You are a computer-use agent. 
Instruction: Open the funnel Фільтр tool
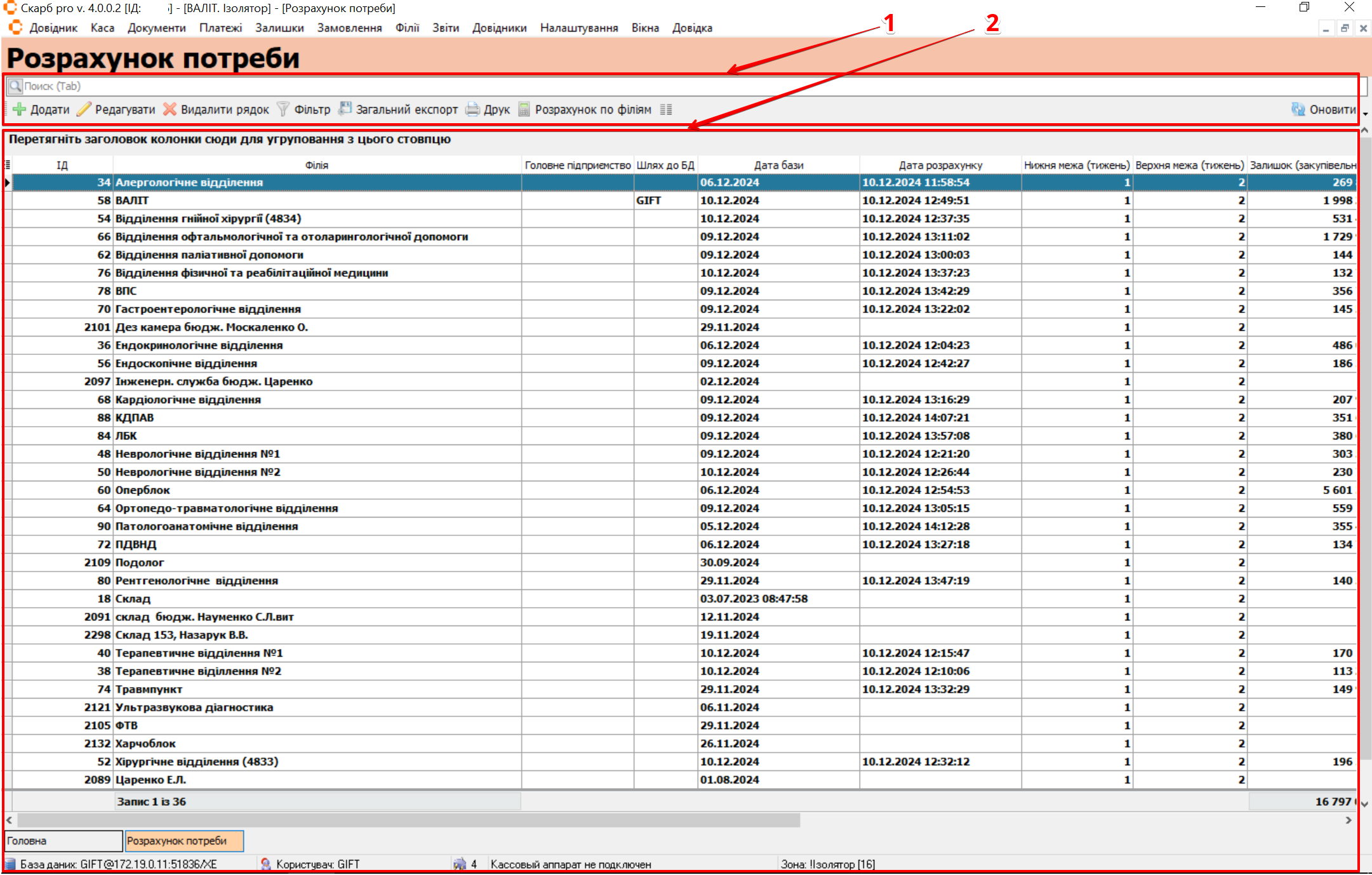coord(283,109)
